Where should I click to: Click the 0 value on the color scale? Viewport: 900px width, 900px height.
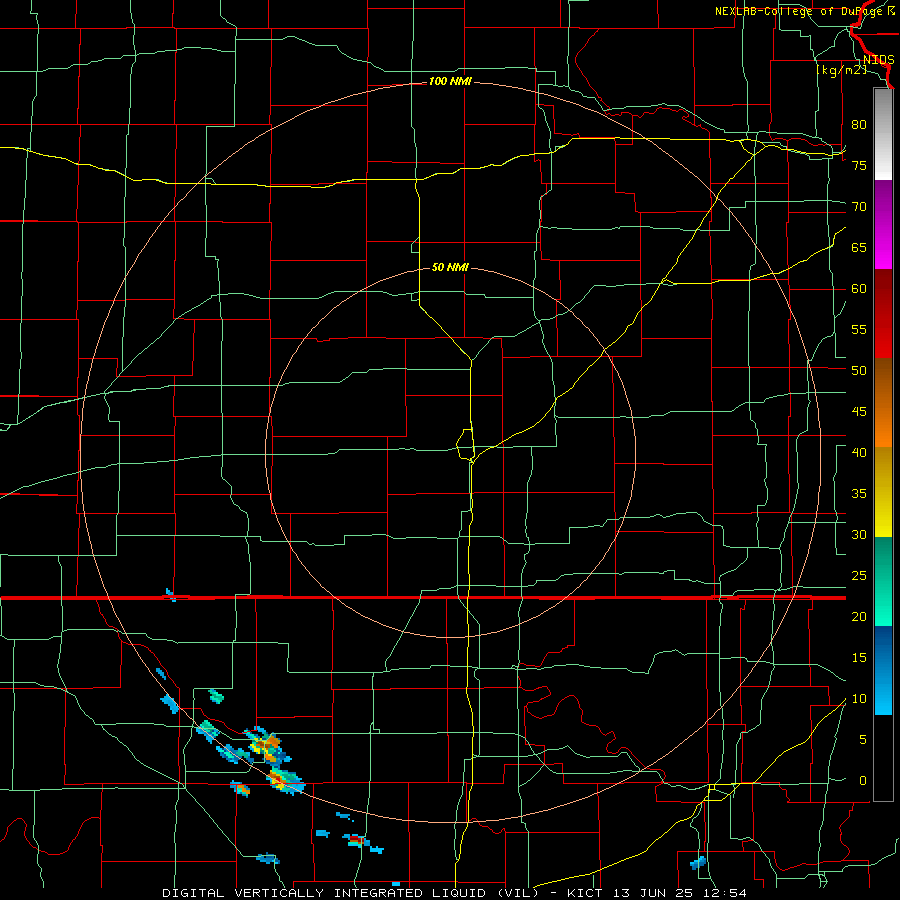point(863,781)
